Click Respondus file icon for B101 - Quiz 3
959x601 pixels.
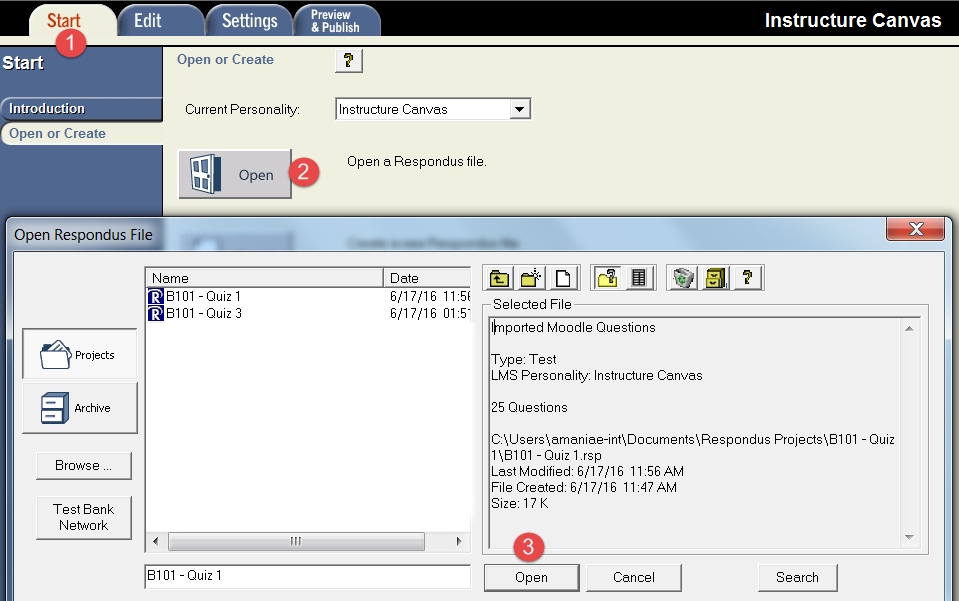click(x=156, y=314)
